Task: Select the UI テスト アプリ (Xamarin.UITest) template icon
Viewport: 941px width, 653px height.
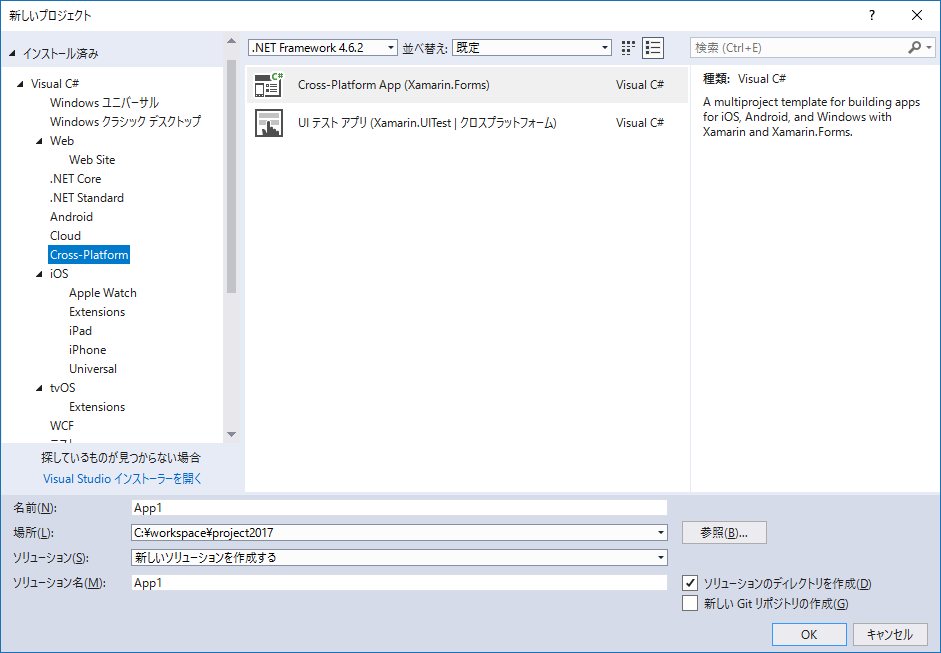Action: 269,123
